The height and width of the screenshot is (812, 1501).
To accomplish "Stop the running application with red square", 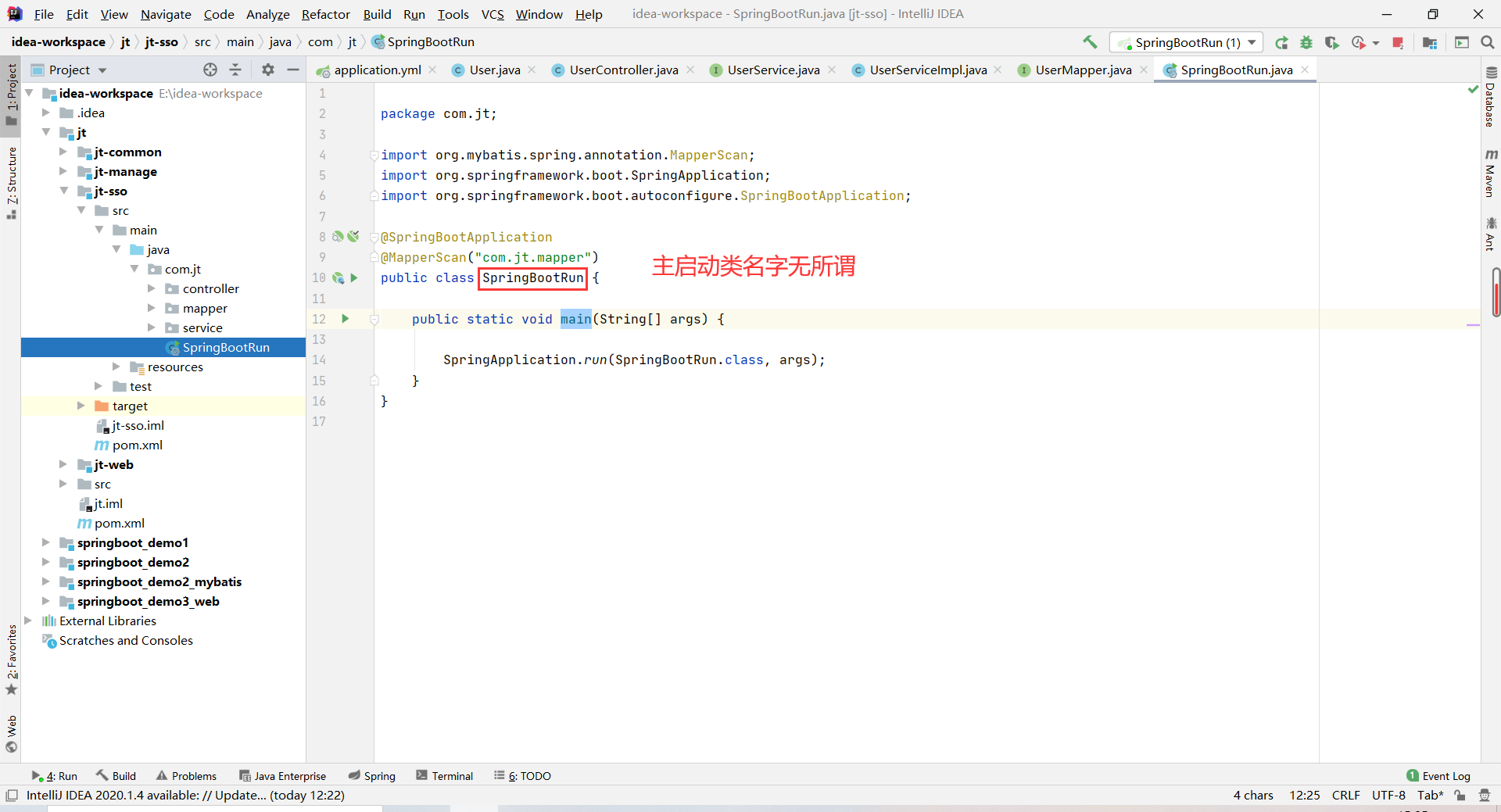I will pos(1398,42).
